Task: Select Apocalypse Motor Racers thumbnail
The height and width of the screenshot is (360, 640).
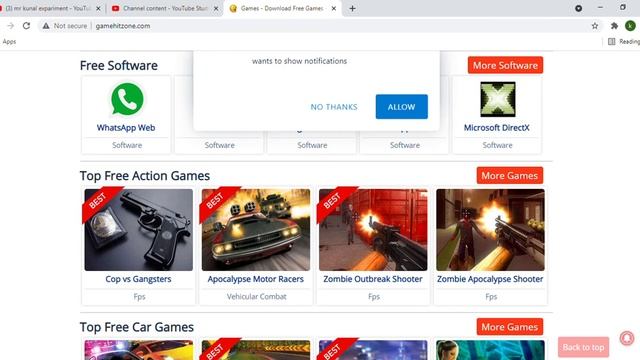Action: [x=256, y=230]
